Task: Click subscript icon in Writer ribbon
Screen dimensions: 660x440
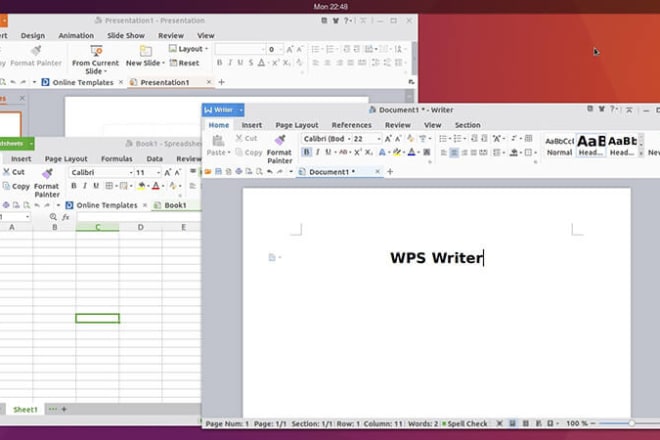Action: click(368, 152)
